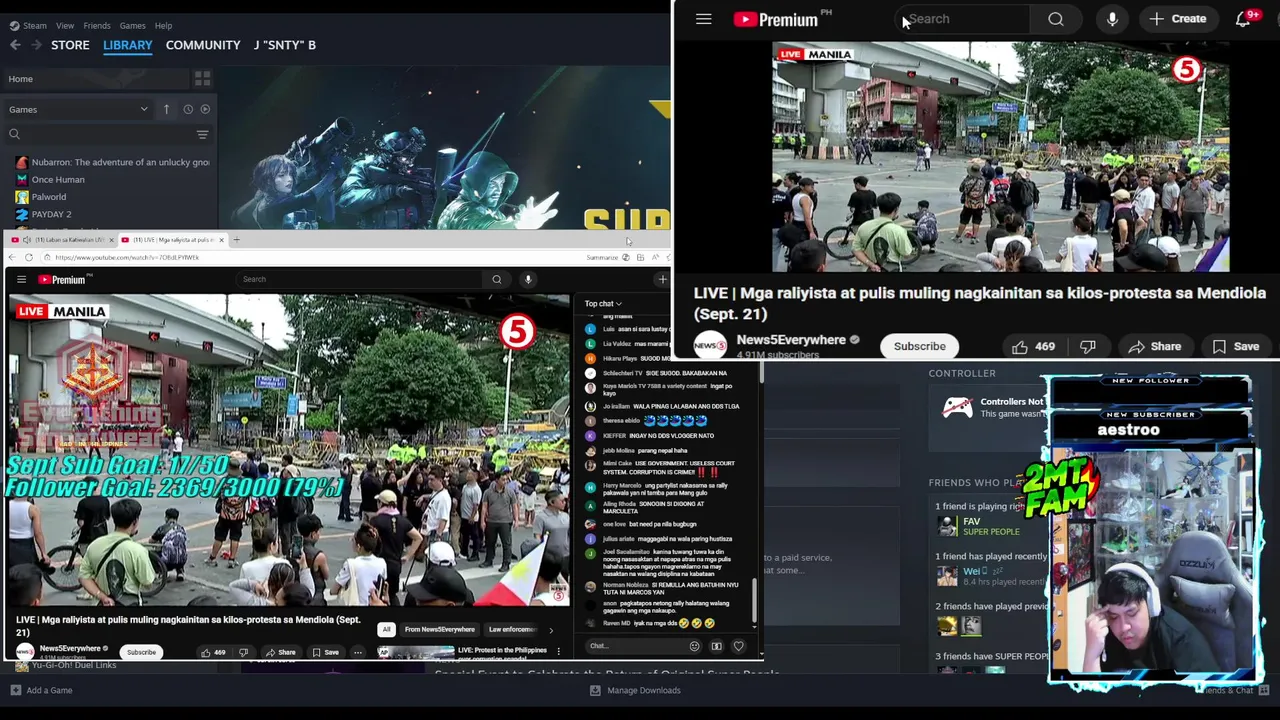Select Once Human in Steam game list
Screen dimensions: 1280x720
[50, 180]
